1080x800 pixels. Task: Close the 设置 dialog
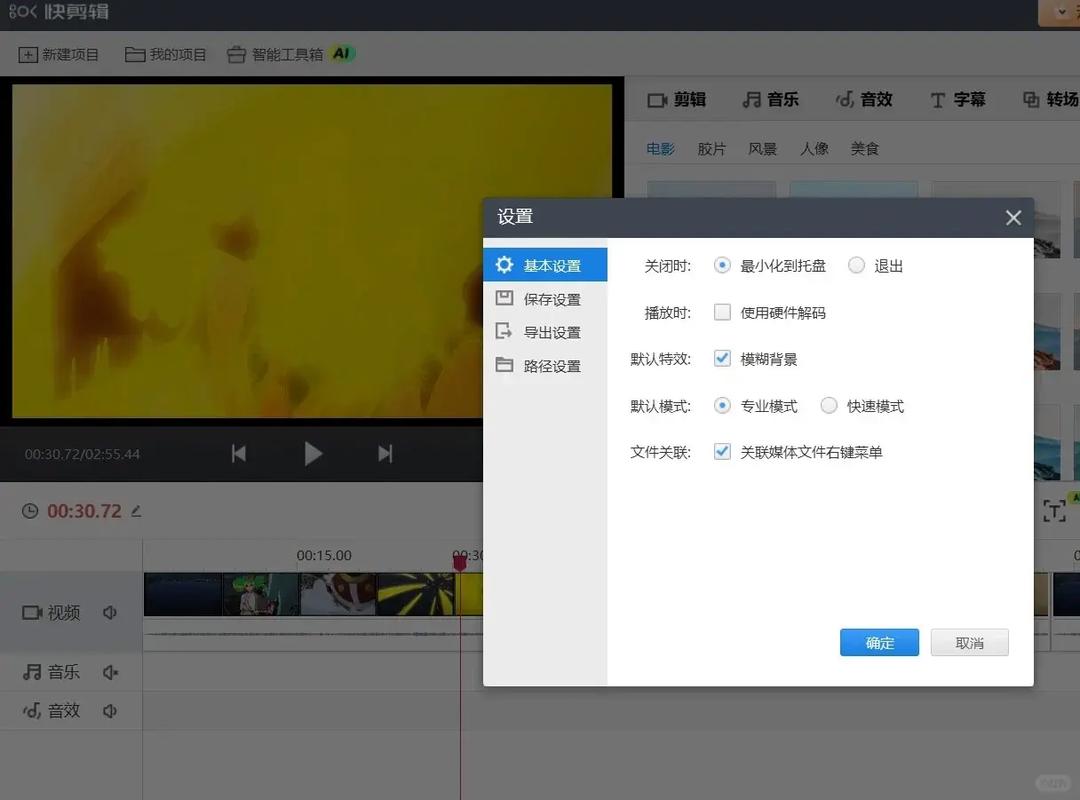point(1013,218)
